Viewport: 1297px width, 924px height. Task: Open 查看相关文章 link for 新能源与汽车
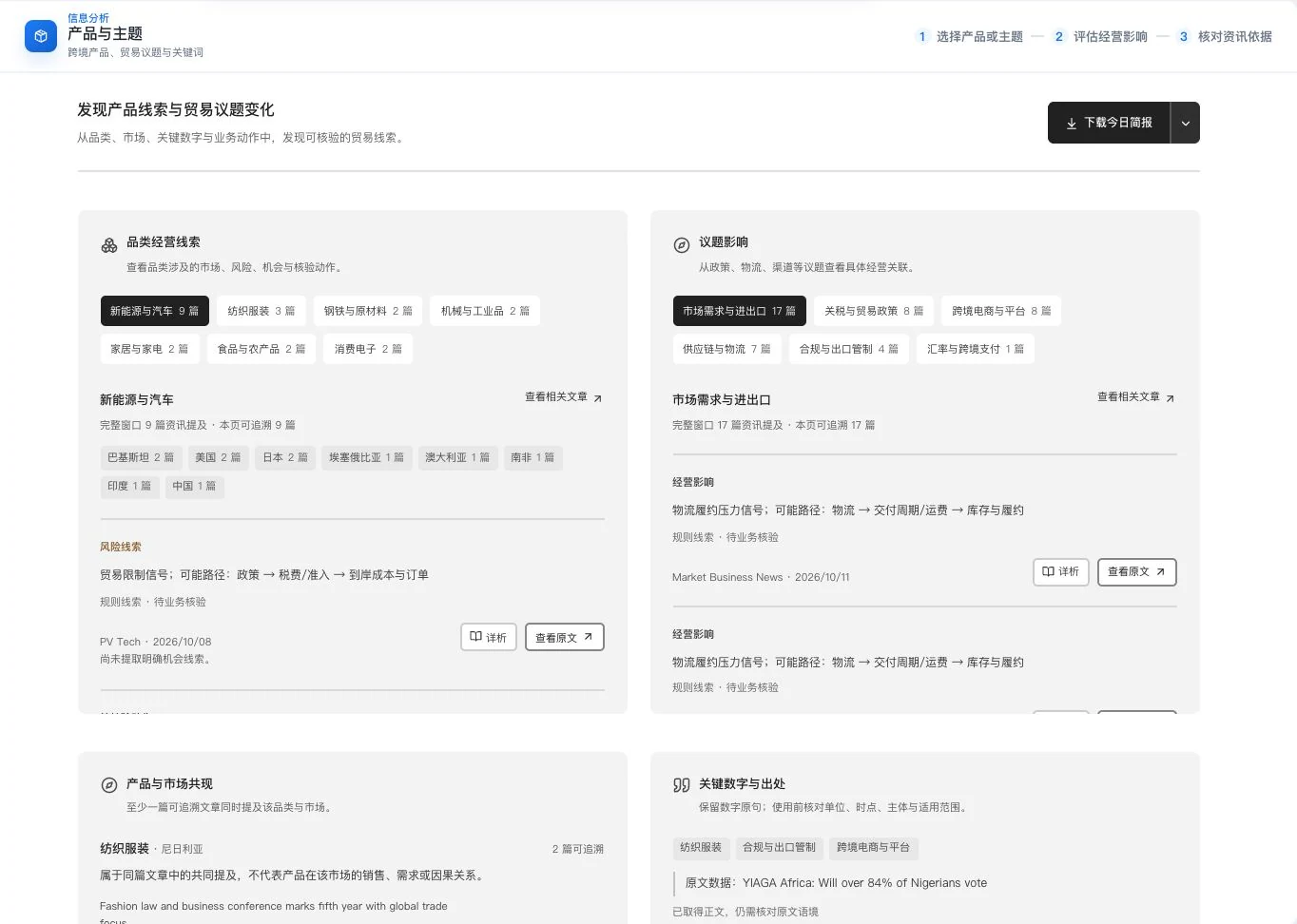(x=564, y=397)
